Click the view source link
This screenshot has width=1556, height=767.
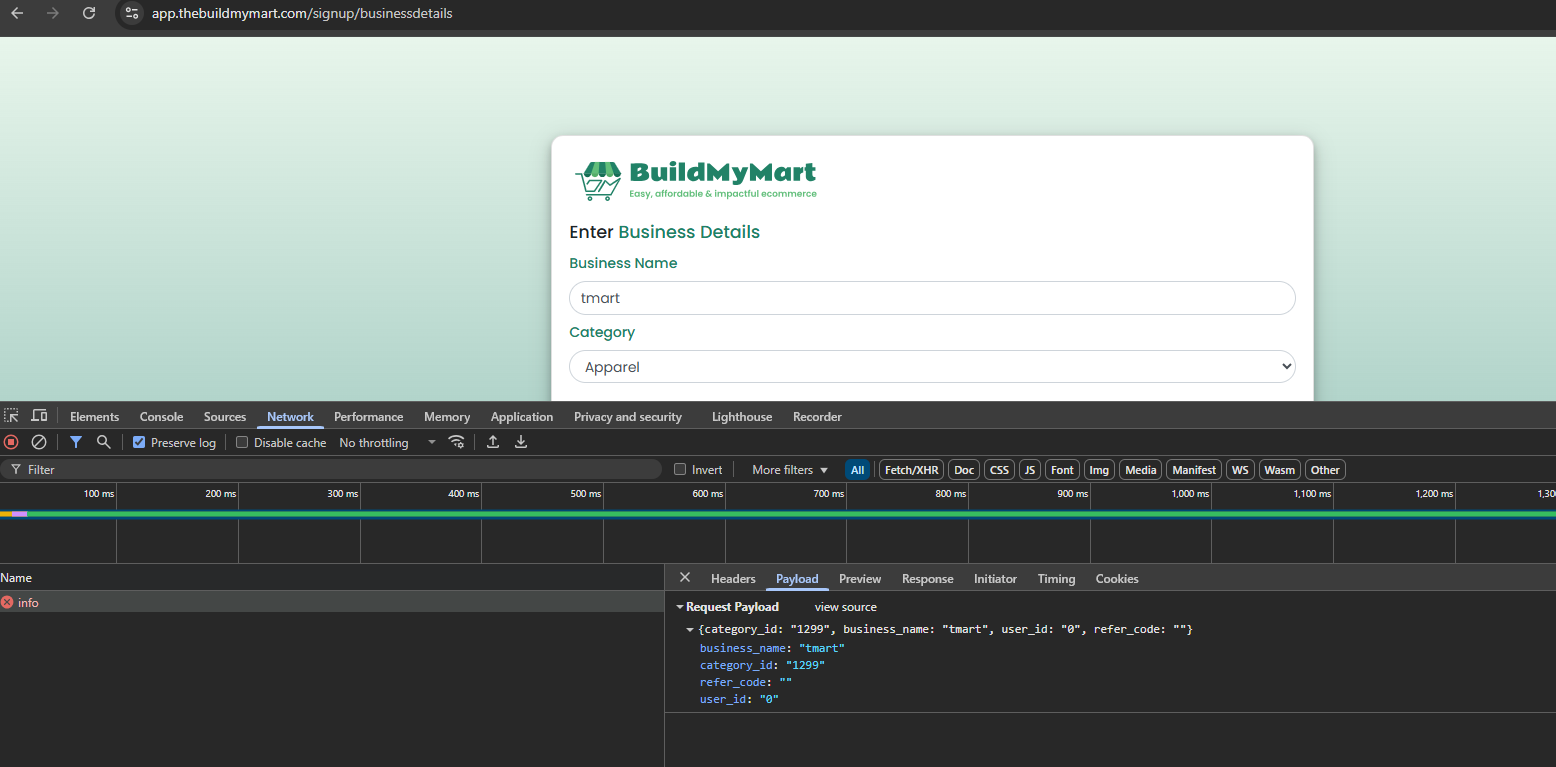[x=845, y=607]
